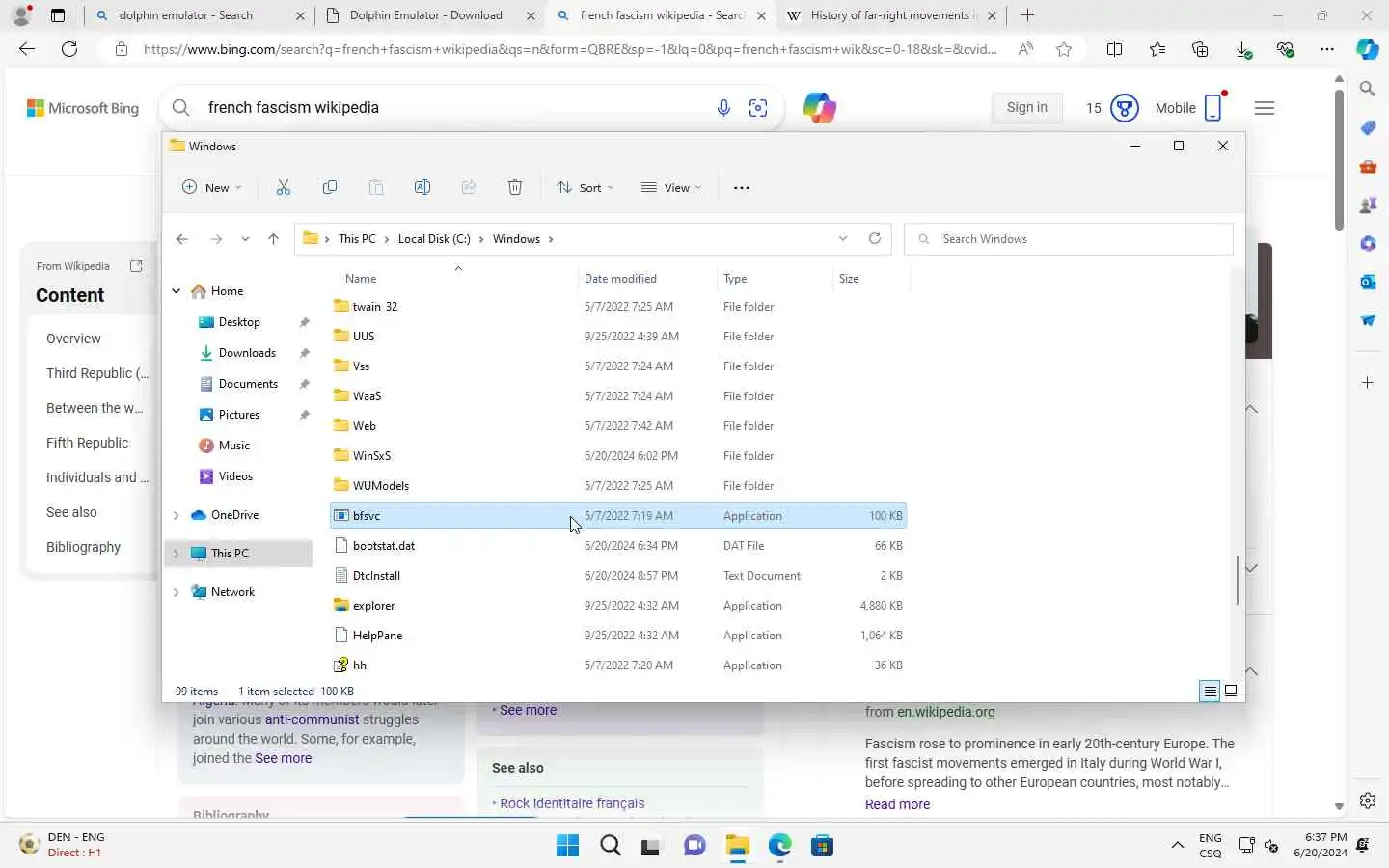Screen dimensions: 1389x868
Task: Switch to large thumbnails view icon
Action: click(x=1231, y=692)
